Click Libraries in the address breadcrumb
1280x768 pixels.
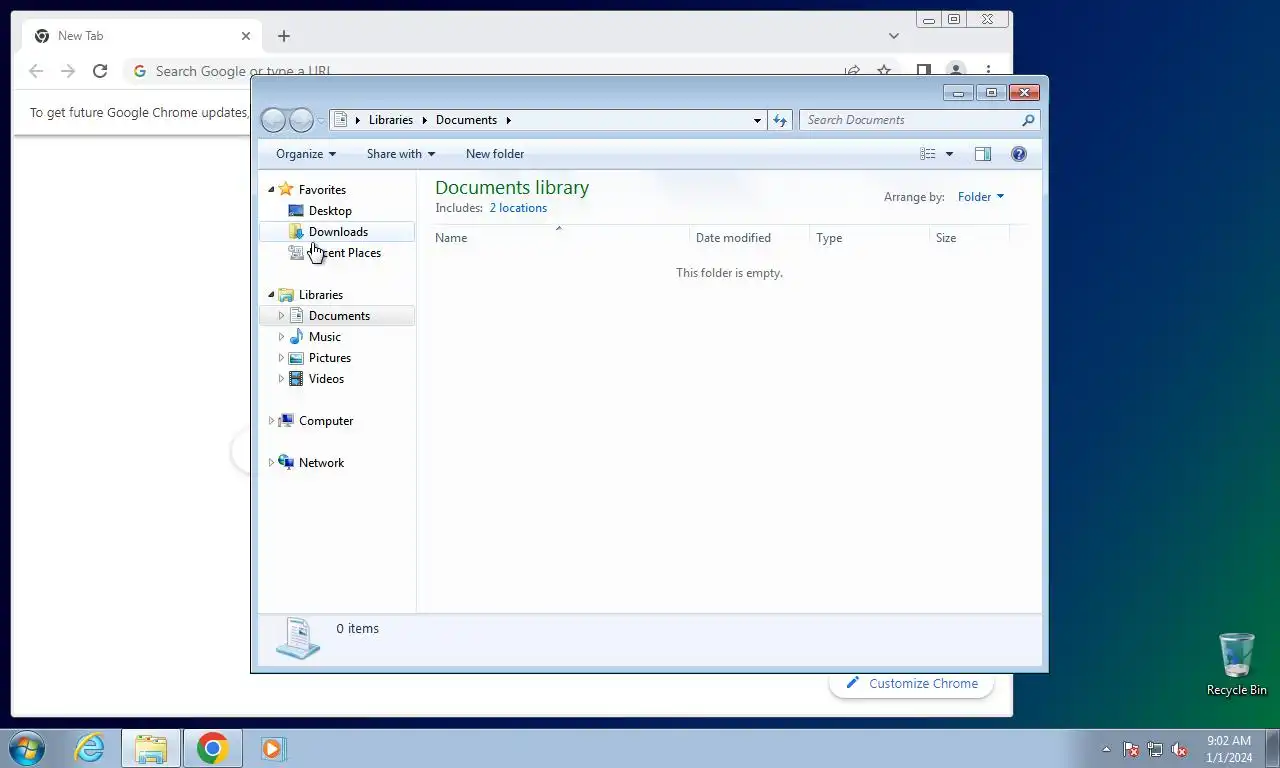point(391,120)
